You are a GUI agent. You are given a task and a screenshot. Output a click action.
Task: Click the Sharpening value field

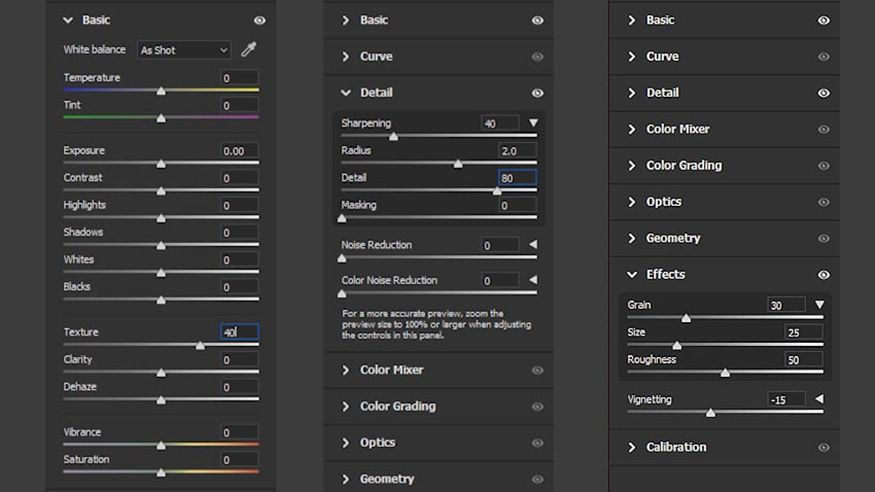(x=500, y=123)
